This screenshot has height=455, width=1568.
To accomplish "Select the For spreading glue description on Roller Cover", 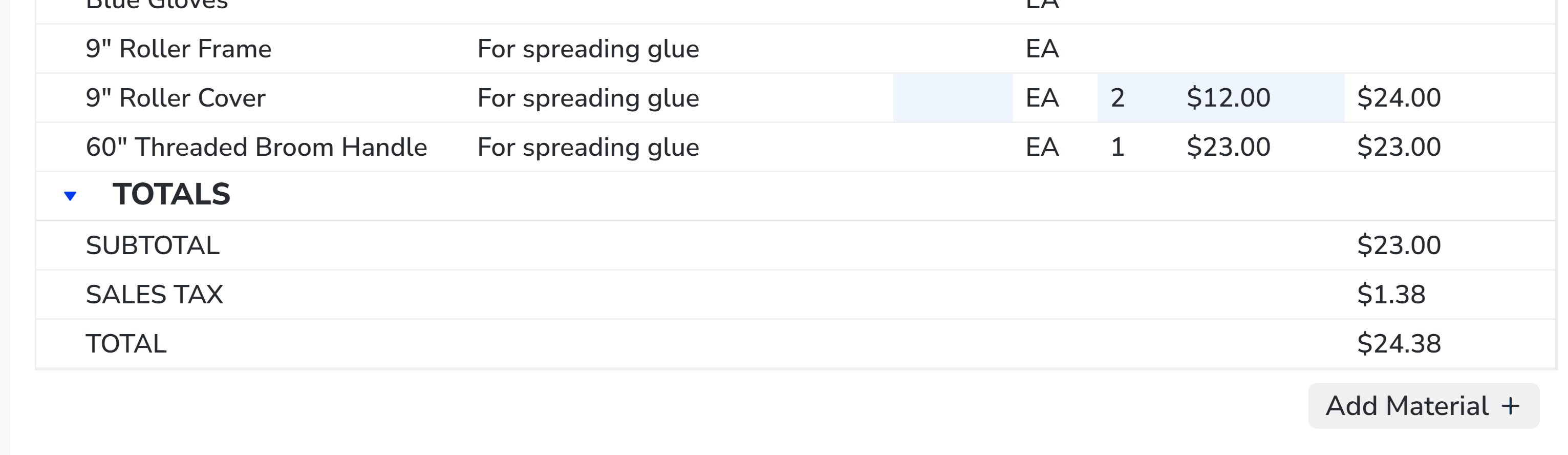I will coord(587,97).
